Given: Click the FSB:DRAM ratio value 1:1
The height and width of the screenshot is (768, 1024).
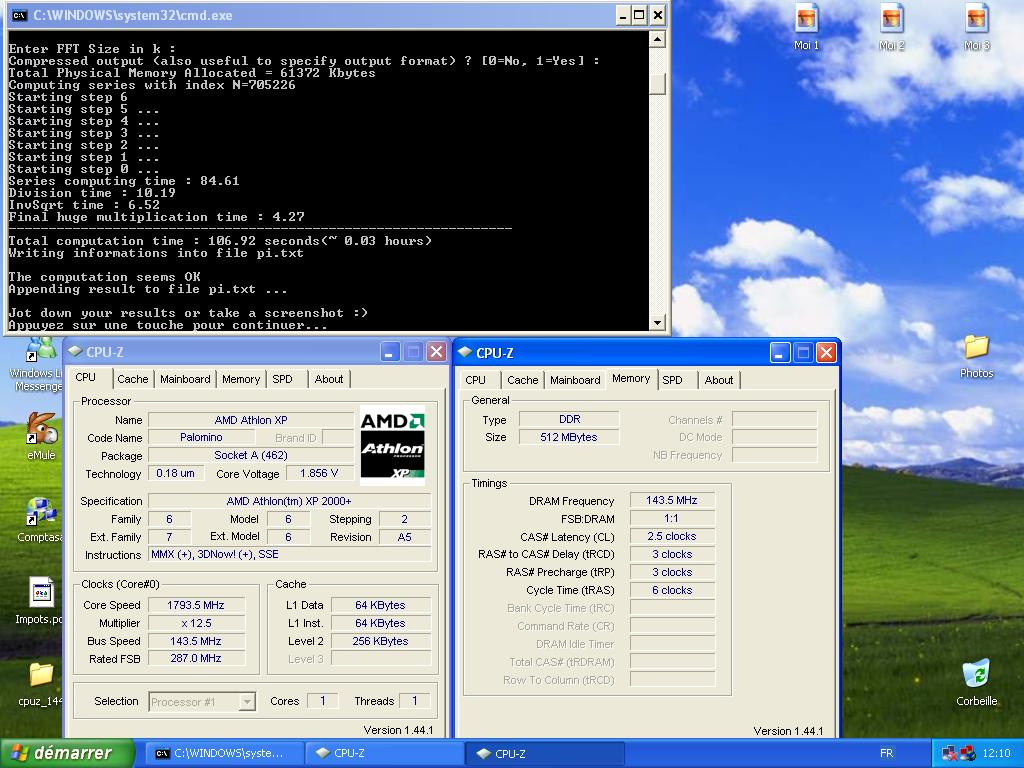Looking at the screenshot, I should point(671,519).
